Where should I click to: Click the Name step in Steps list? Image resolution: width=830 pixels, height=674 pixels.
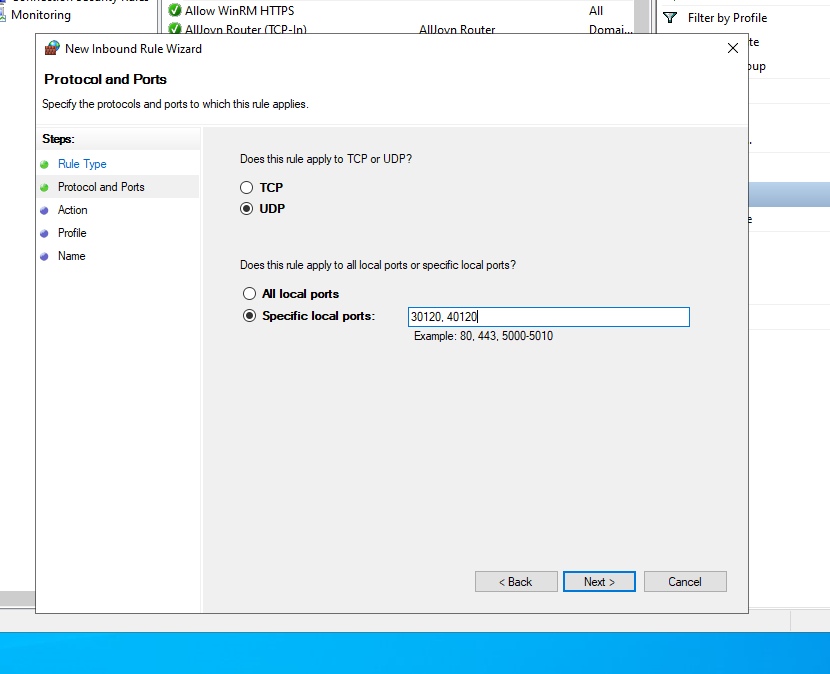coord(71,256)
